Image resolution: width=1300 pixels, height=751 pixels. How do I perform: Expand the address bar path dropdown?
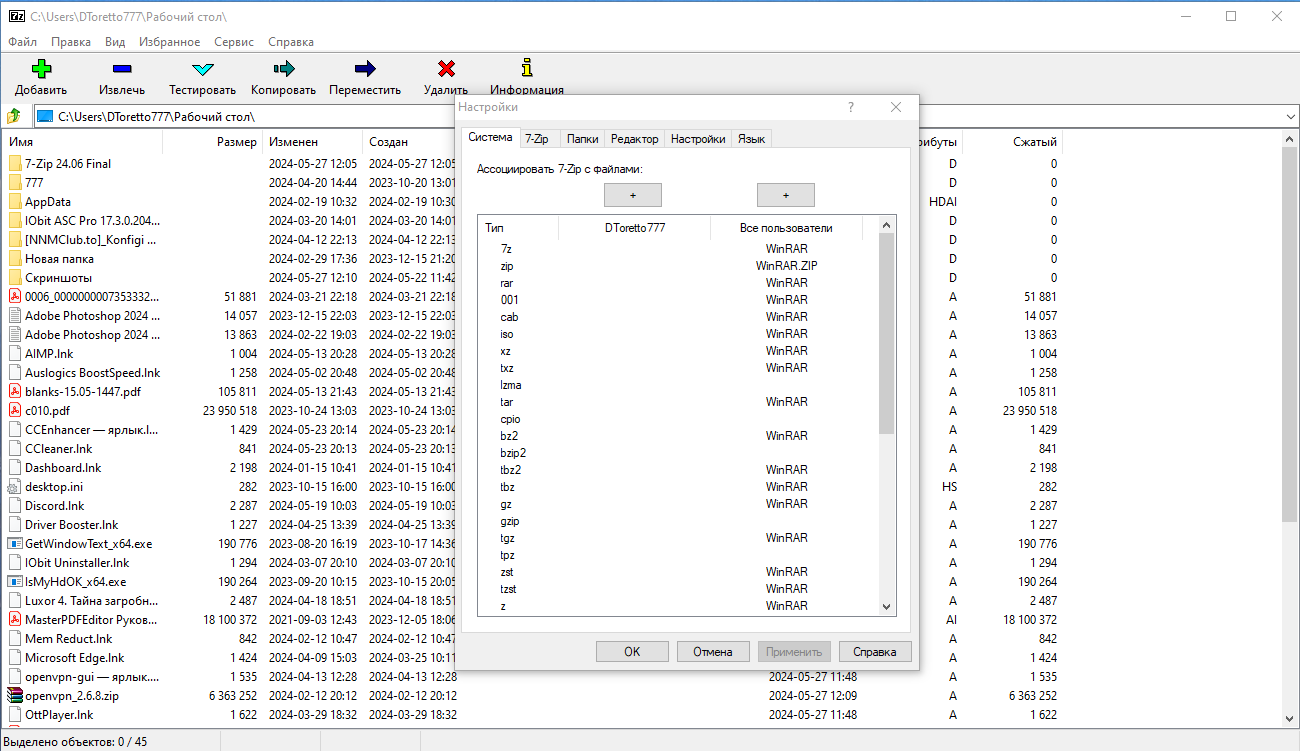point(1289,117)
